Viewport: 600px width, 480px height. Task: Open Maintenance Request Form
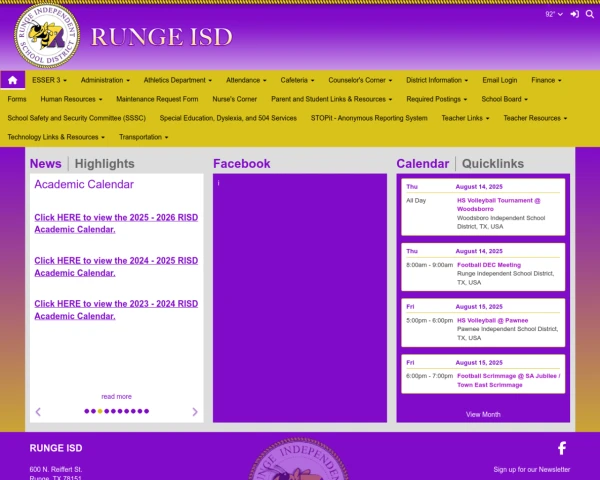(157, 99)
